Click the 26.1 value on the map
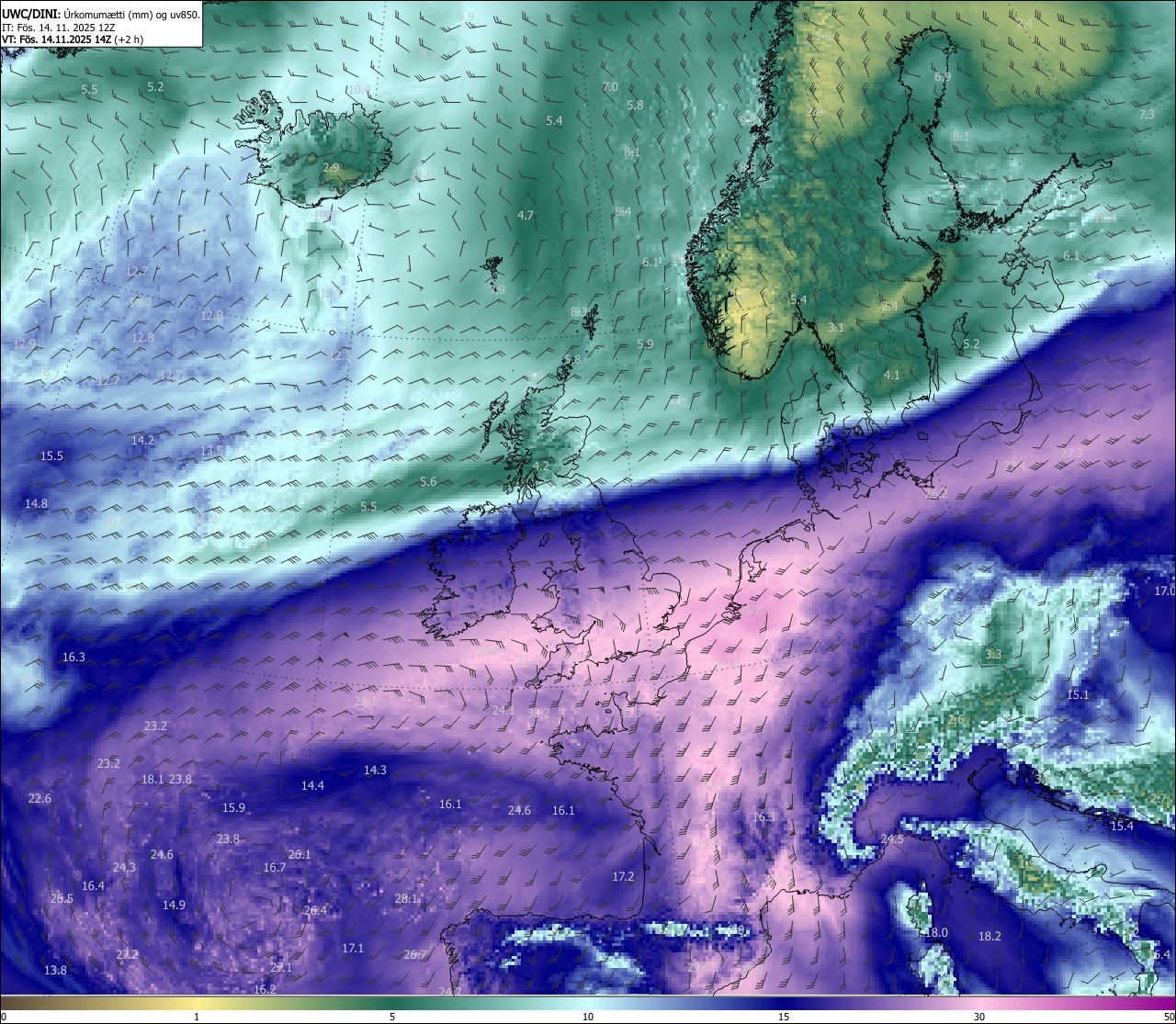 coord(300,855)
